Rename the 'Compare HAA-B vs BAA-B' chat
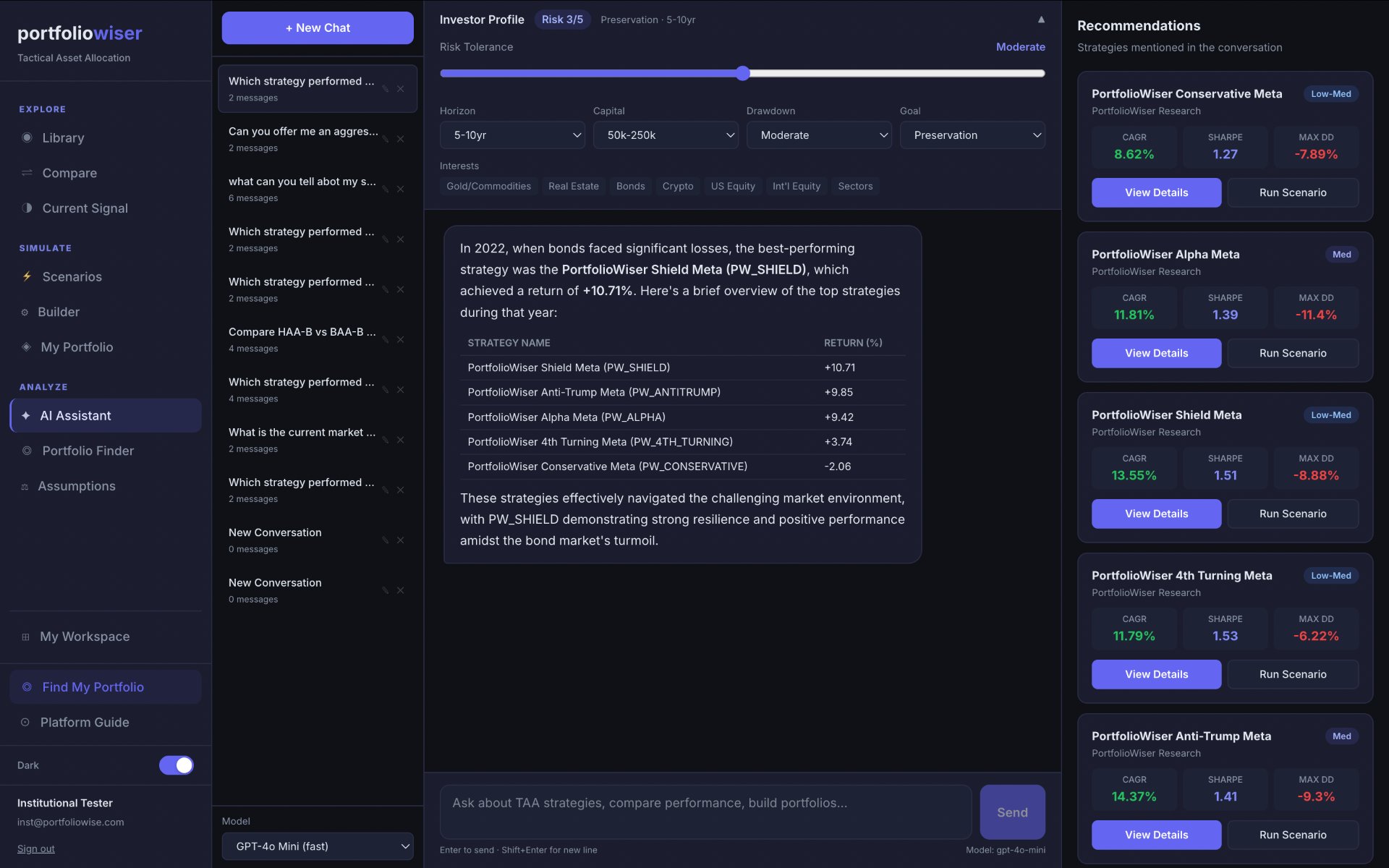This screenshot has width=1389, height=868. pyautogui.click(x=386, y=339)
